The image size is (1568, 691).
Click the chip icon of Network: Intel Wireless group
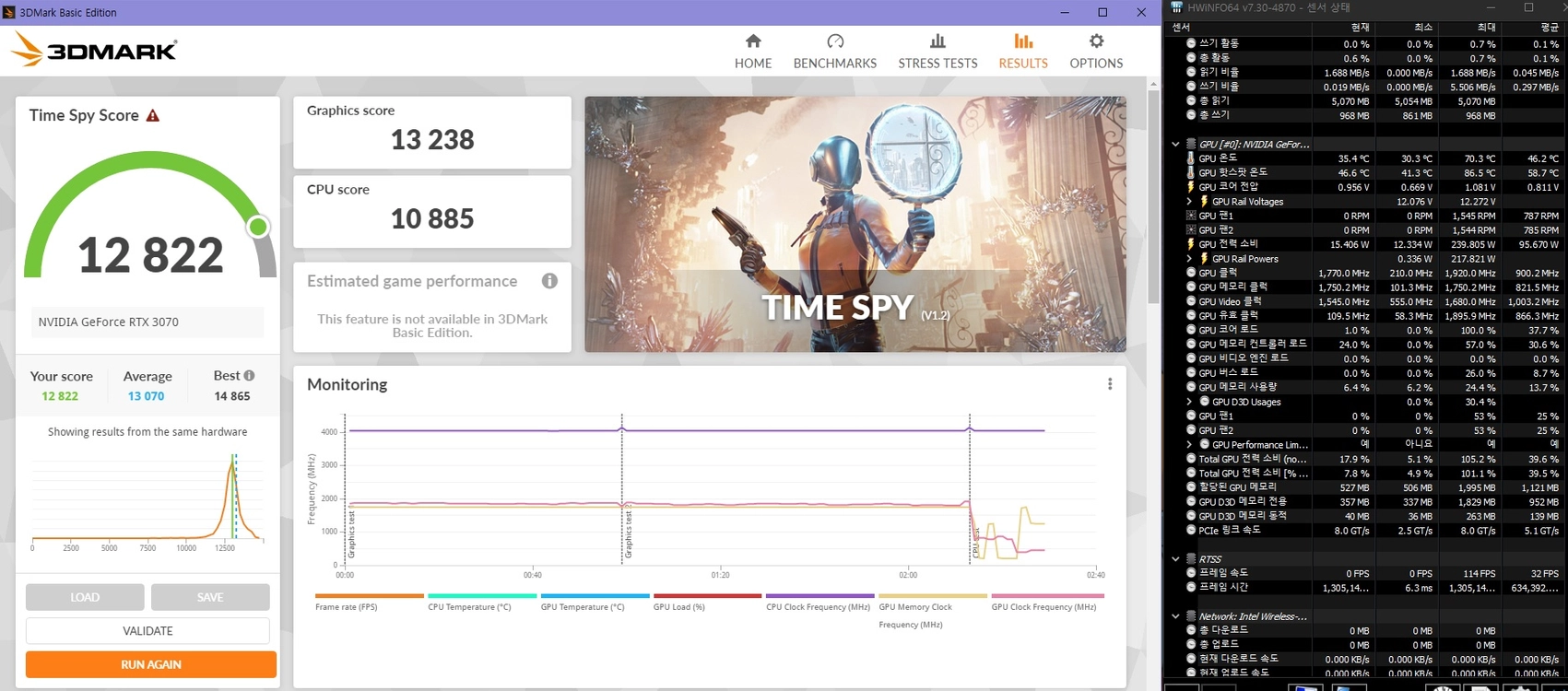pos(1191,616)
